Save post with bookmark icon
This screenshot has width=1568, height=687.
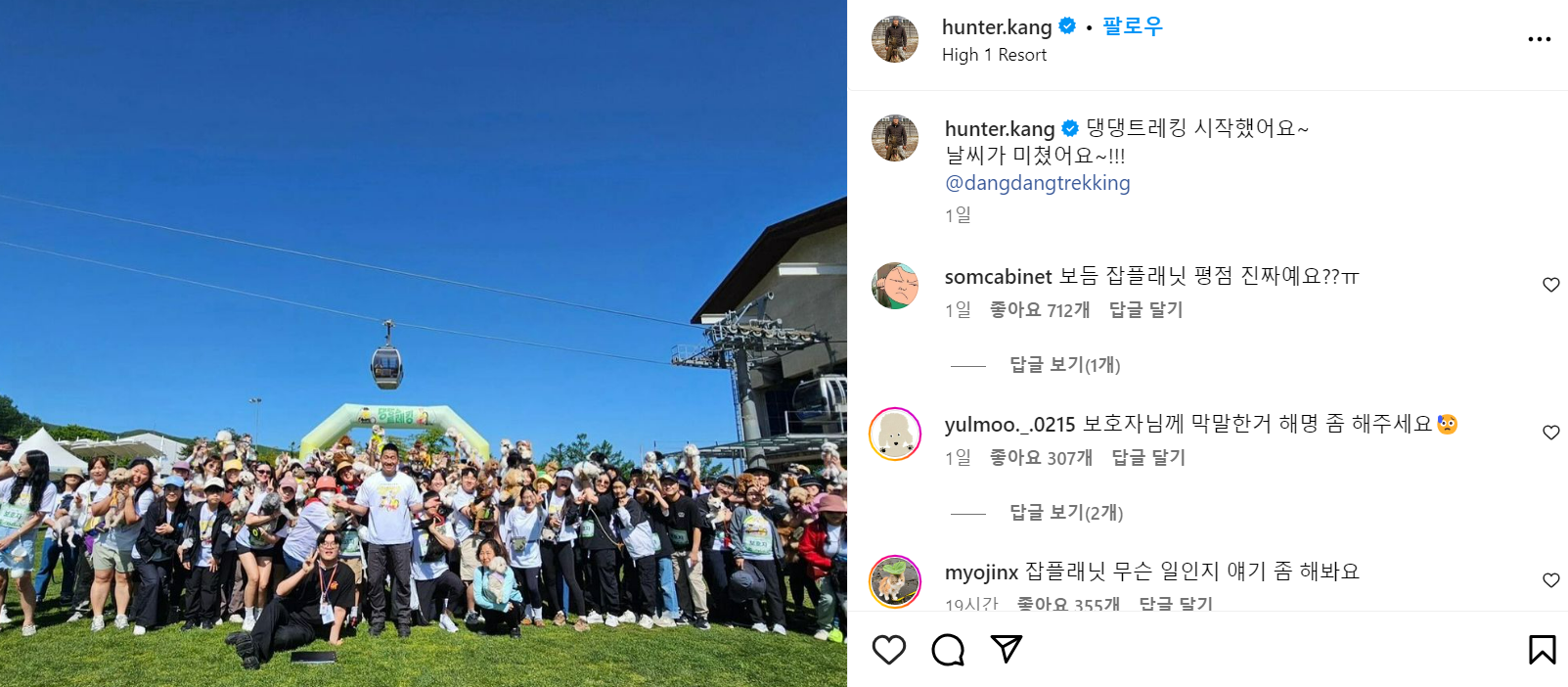pos(1542,650)
